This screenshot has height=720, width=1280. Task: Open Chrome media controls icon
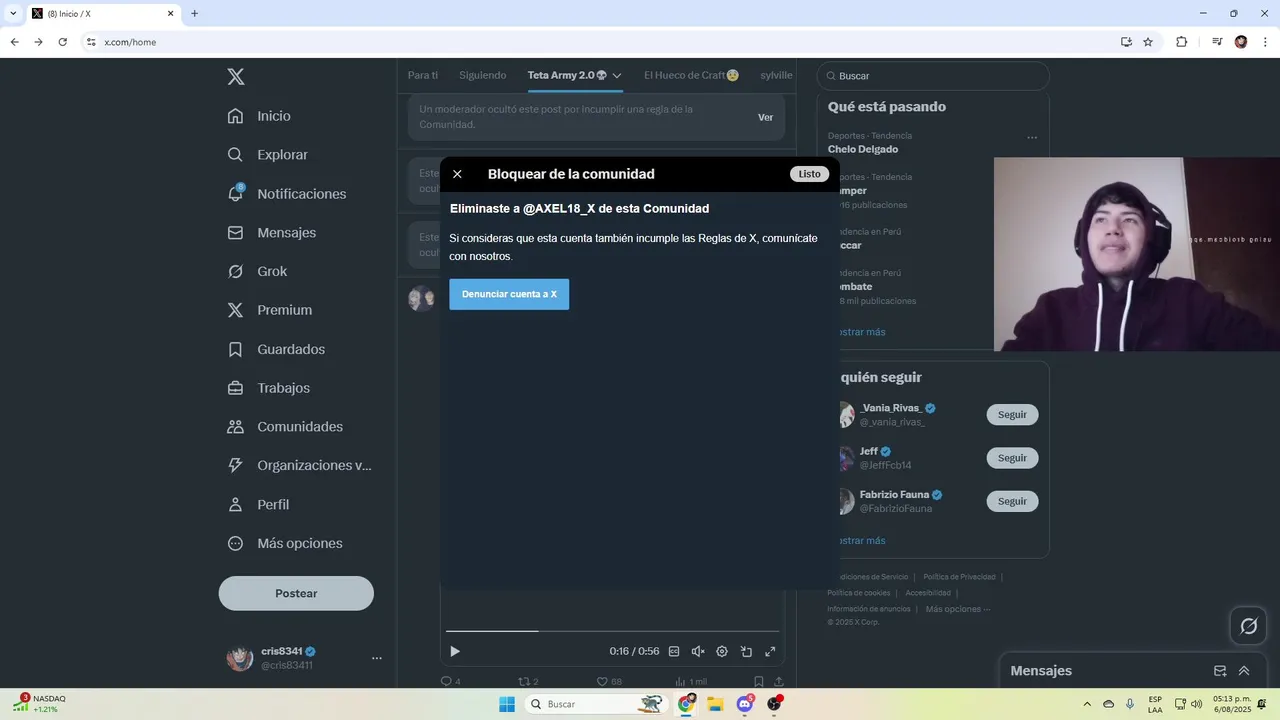point(1217,42)
